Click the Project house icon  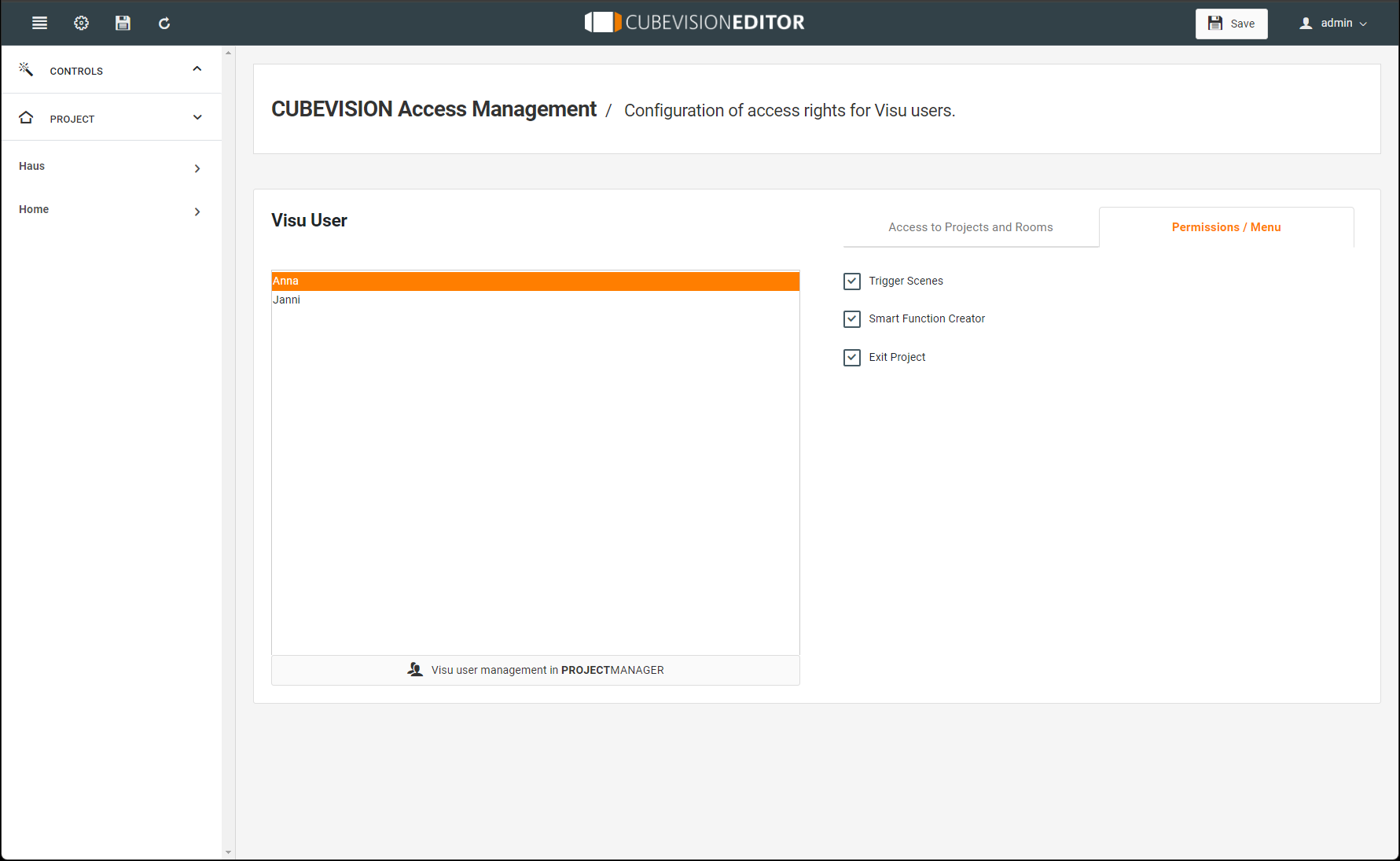point(26,117)
